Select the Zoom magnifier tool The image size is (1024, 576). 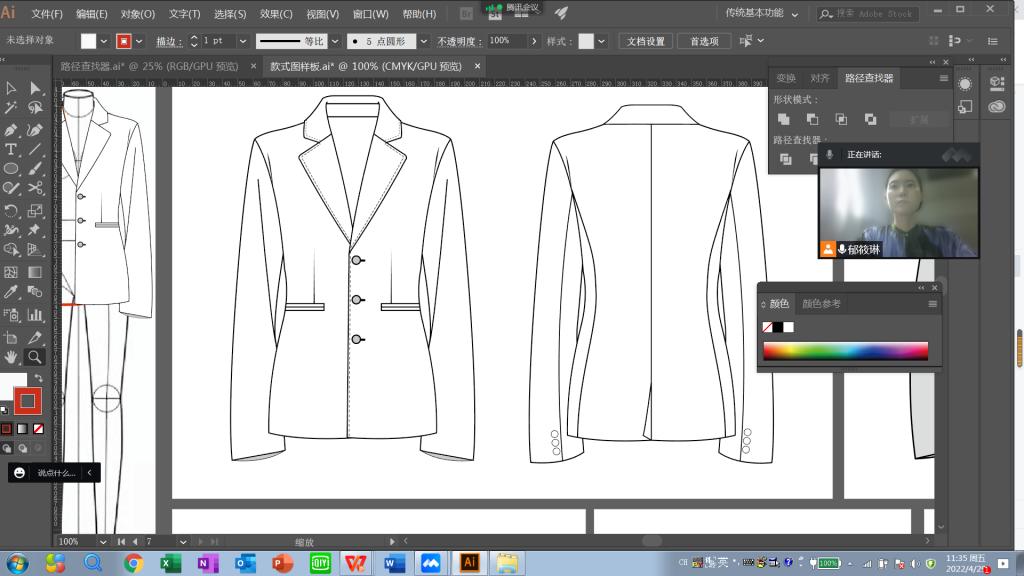pos(35,357)
